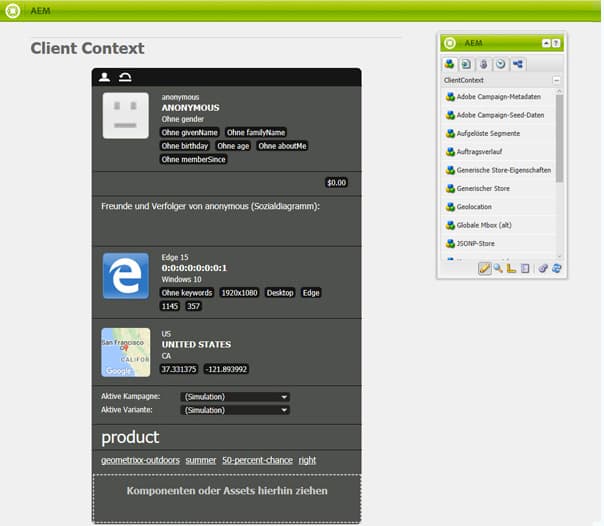Switch to Design mode ruler icon
Viewport: 604px width, 526px height.
point(511,268)
